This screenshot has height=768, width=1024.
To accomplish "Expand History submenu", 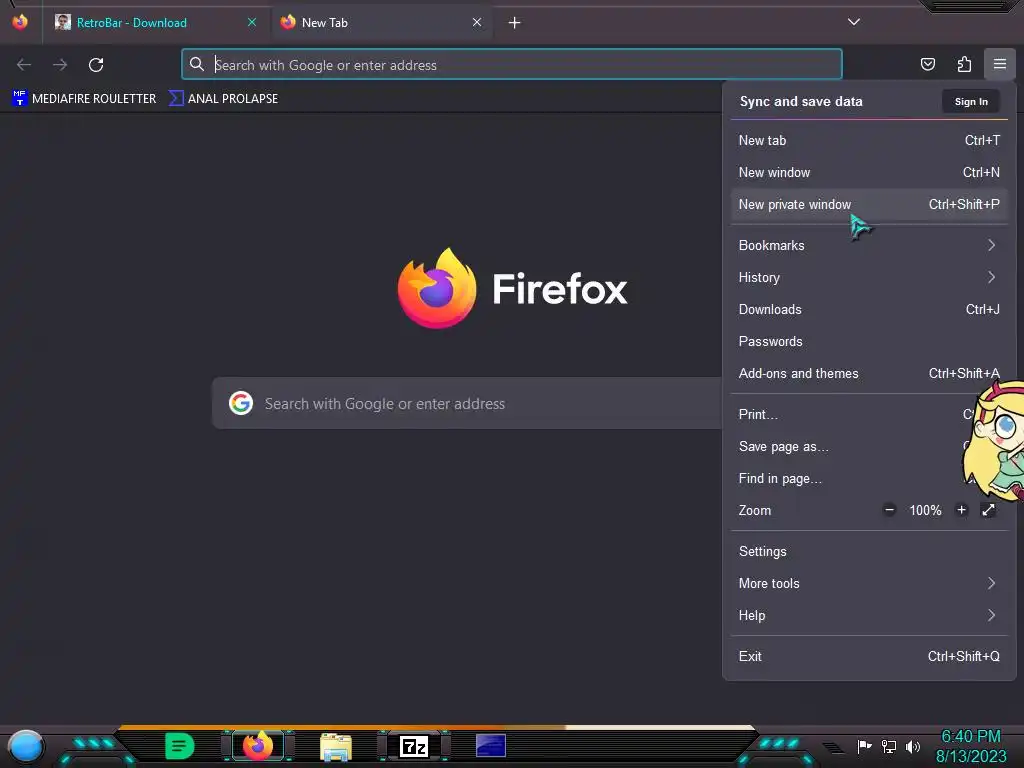I will (869, 278).
